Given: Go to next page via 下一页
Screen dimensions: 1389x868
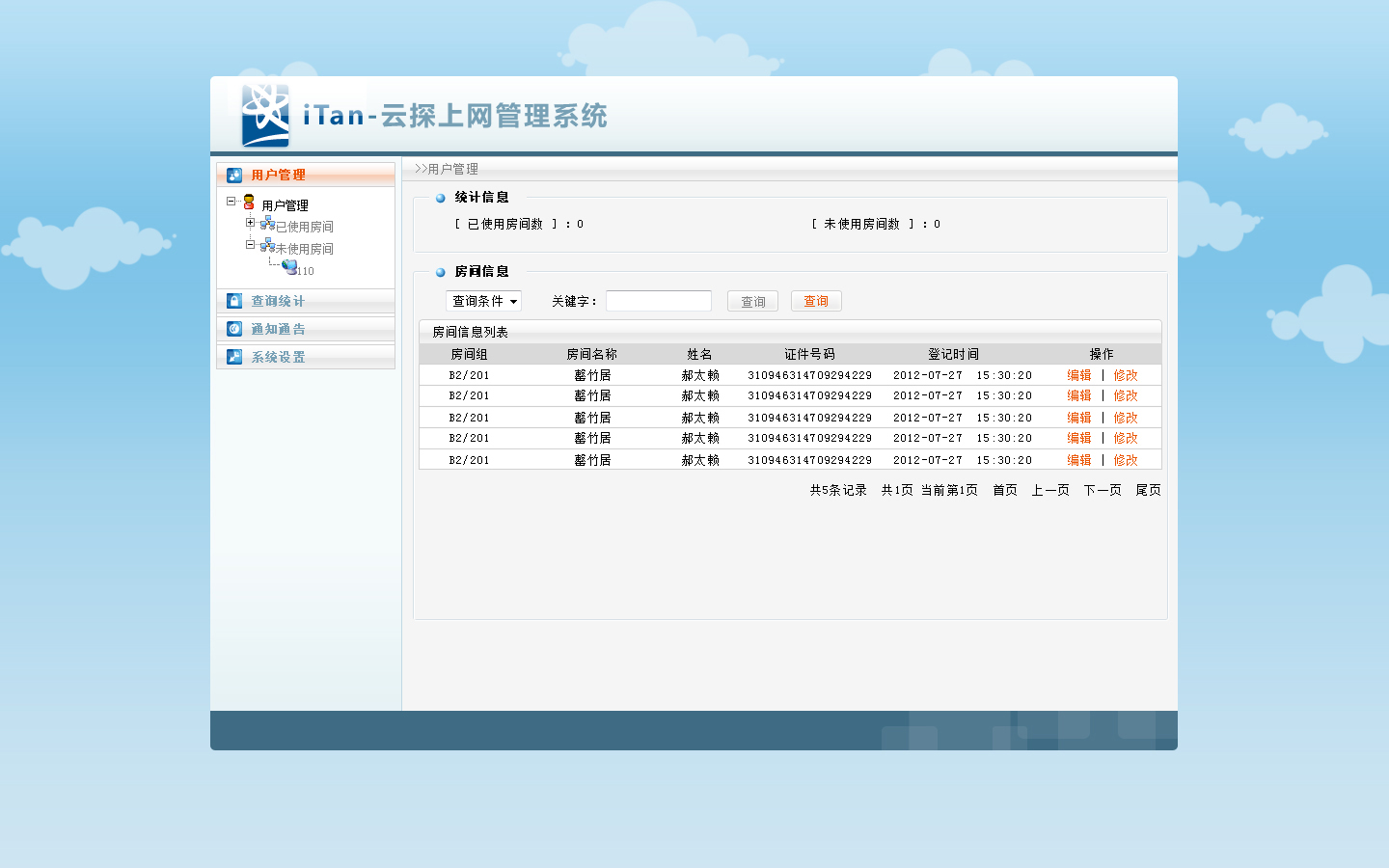Looking at the screenshot, I should pyautogui.click(x=1103, y=490).
